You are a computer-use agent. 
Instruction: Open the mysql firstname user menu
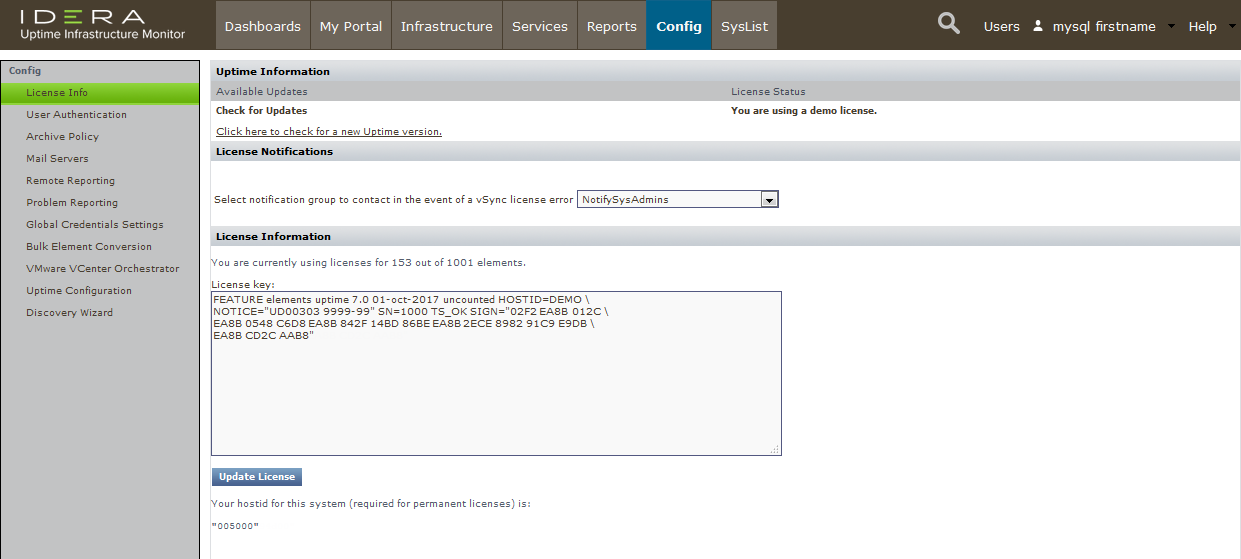(x=1104, y=26)
